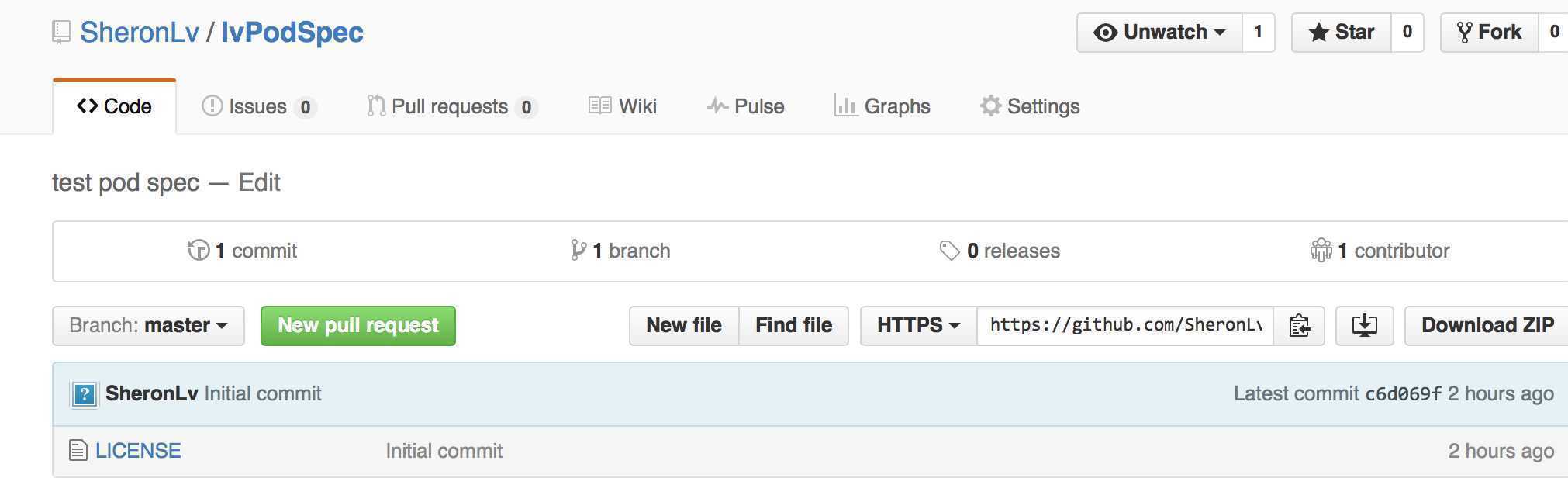Open the Unwatch notifications dropdown

click(1159, 33)
